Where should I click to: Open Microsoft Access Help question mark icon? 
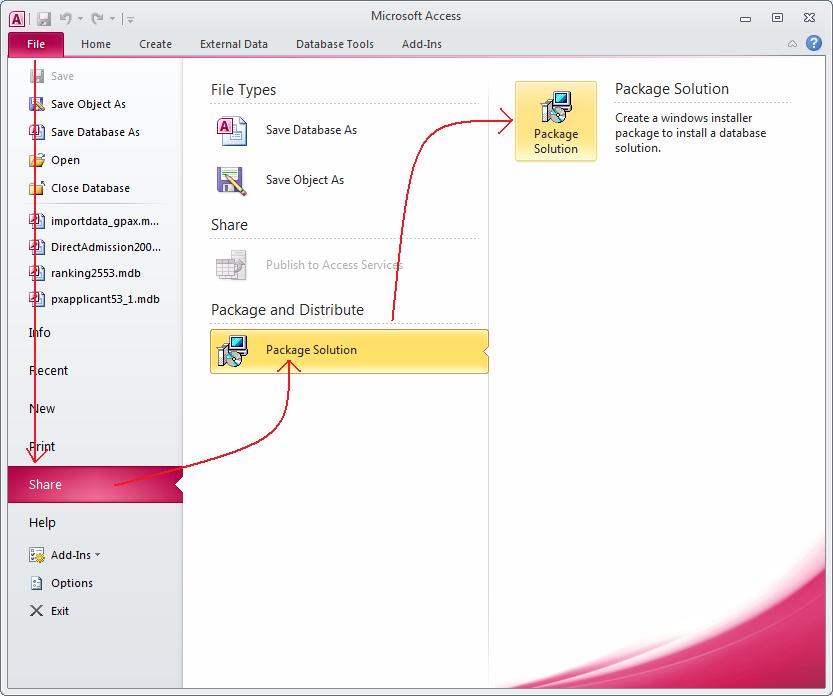[813, 43]
